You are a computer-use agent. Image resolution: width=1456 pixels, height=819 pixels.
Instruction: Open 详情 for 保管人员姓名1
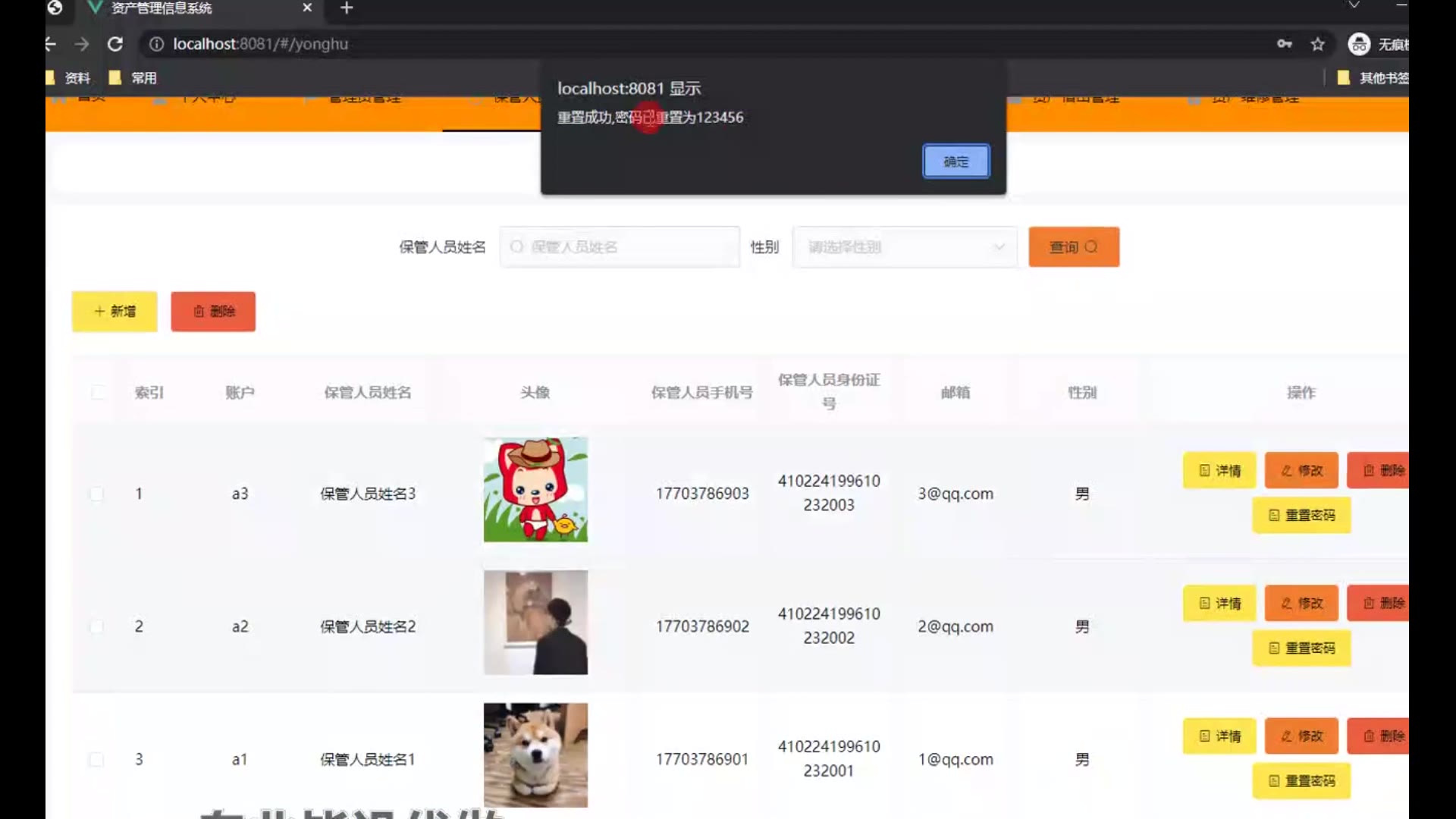(1219, 736)
